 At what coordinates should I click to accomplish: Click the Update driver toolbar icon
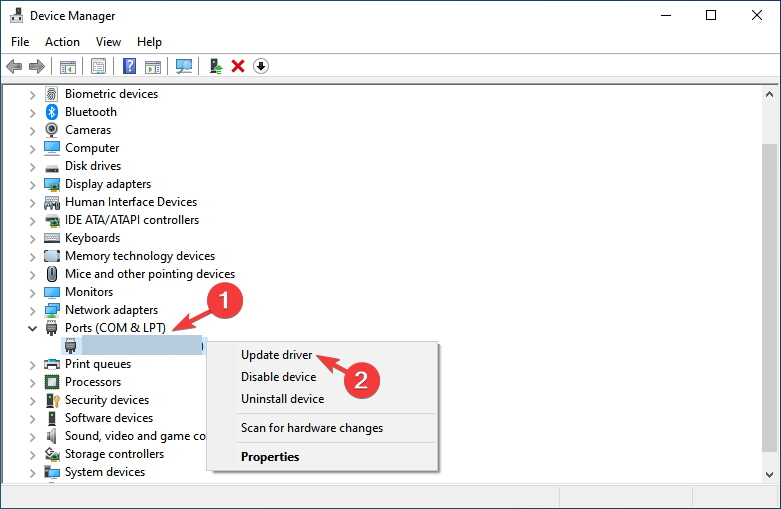click(215, 66)
